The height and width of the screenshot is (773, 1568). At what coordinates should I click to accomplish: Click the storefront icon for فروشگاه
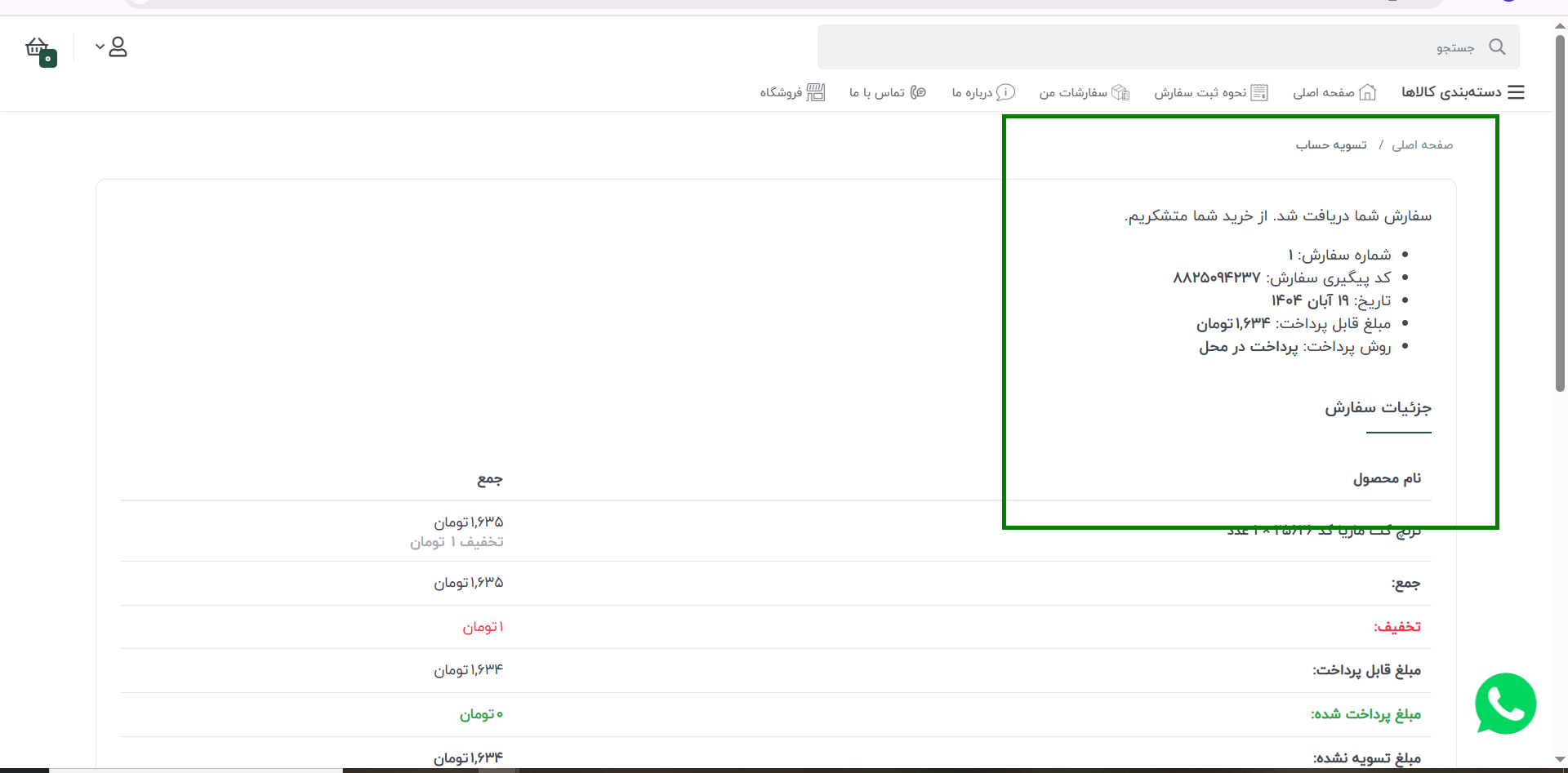815,92
